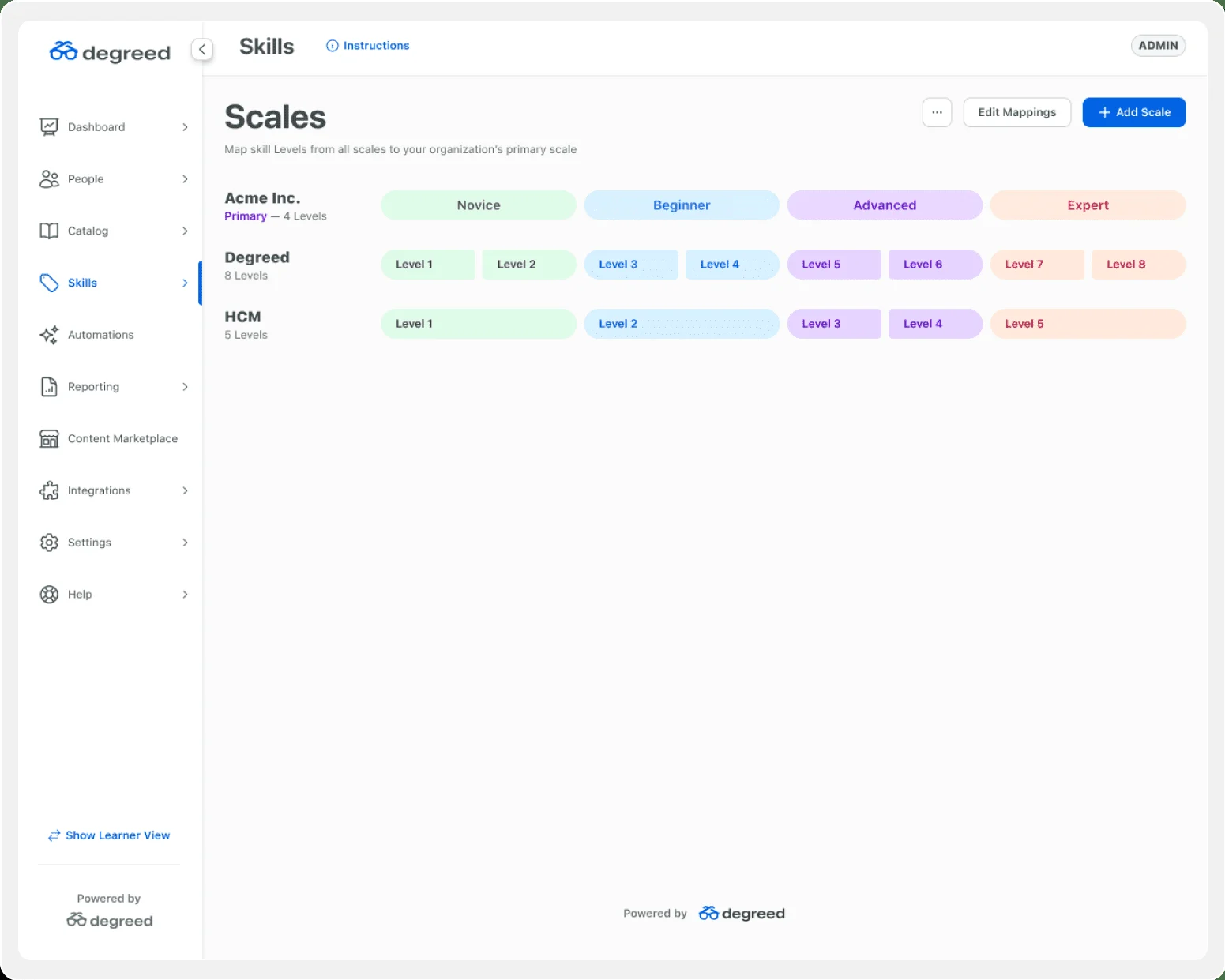Screen dimensions: 1225x980
Task: Open Dashboard from the sidebar
Action: (x=96, y=127)
